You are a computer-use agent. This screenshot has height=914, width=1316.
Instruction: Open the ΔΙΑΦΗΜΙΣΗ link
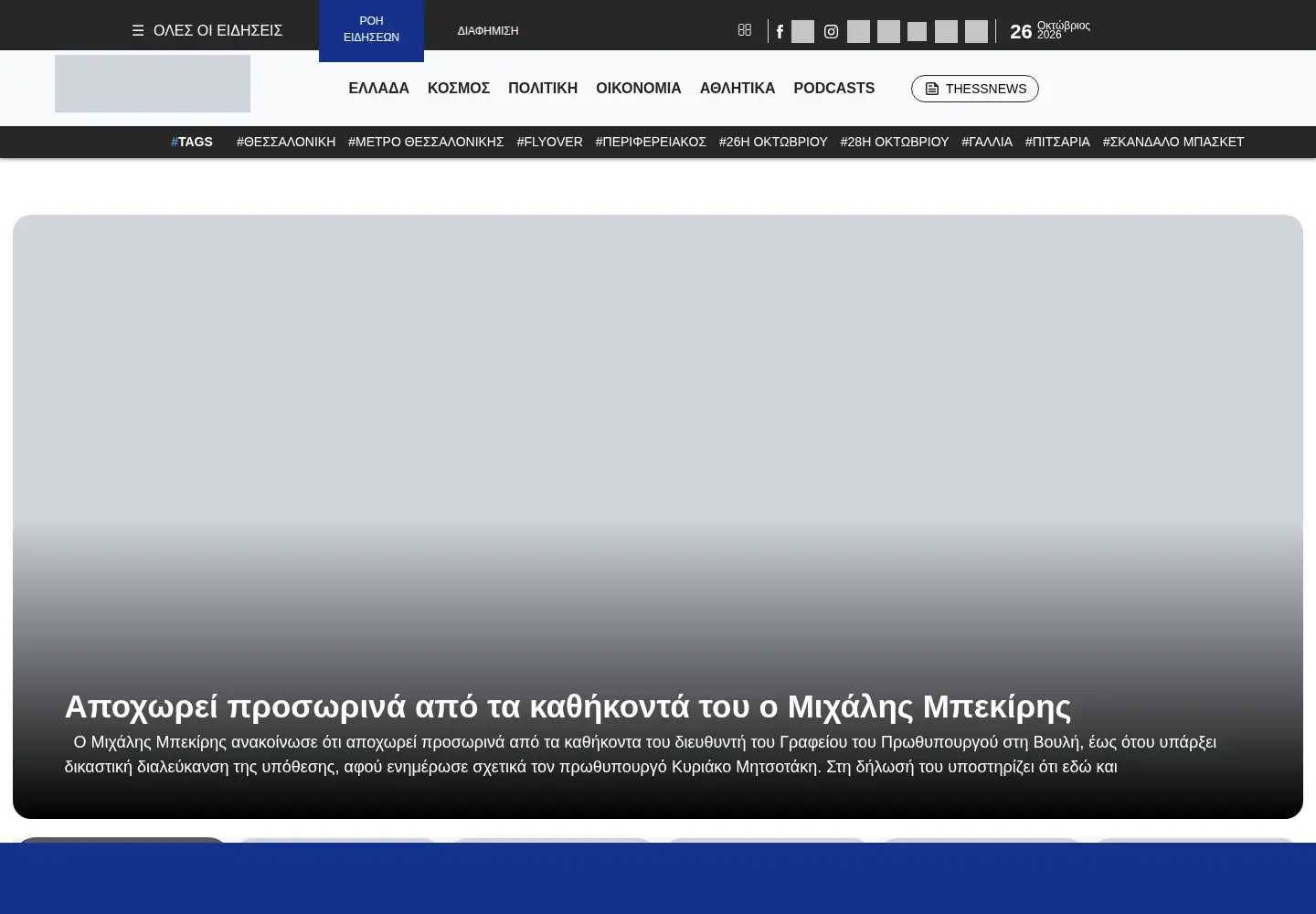click(x=488, y=31)
